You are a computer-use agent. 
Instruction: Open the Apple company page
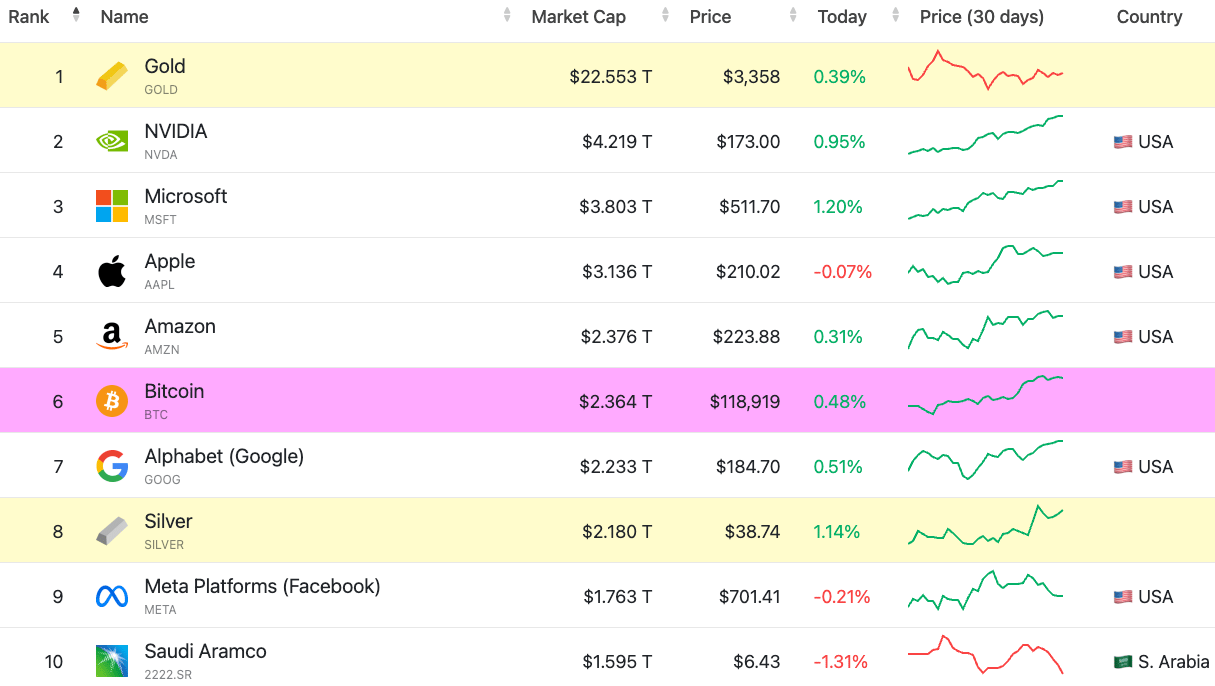click(x=170, y=262)
